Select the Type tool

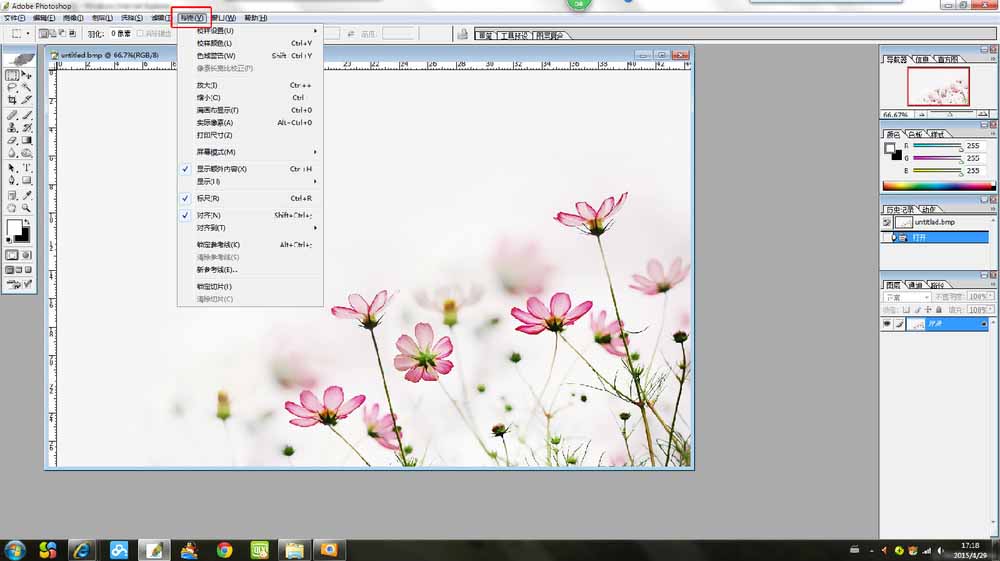coord(26,168)
